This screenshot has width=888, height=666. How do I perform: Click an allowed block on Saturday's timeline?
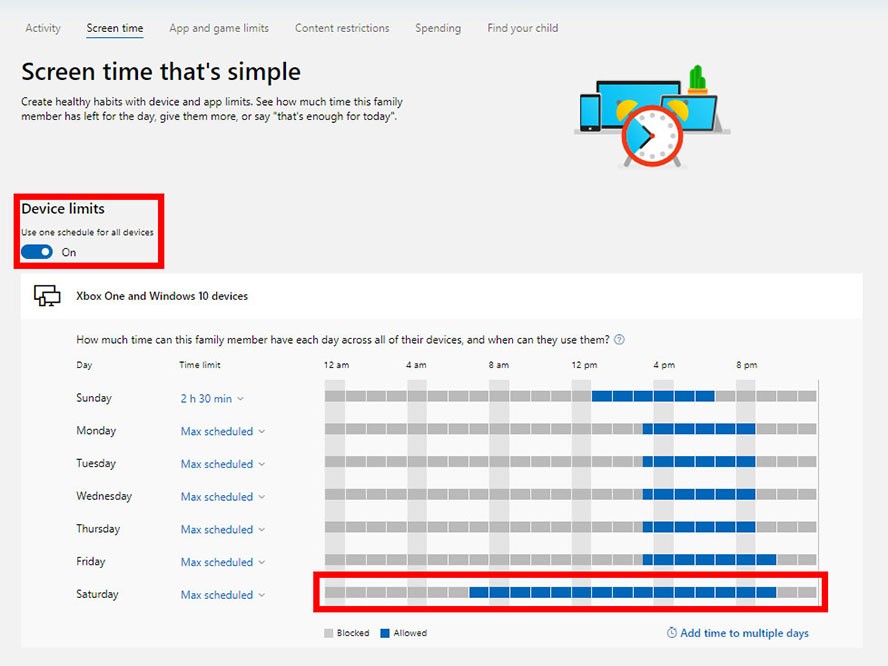click(600, 592)
